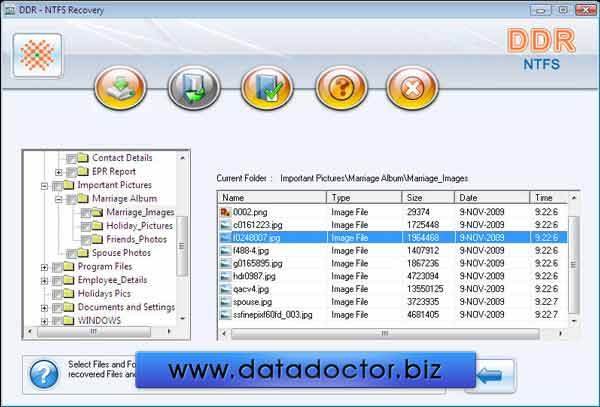
Task: Open the orange help question icon
Action: [341, 88]
